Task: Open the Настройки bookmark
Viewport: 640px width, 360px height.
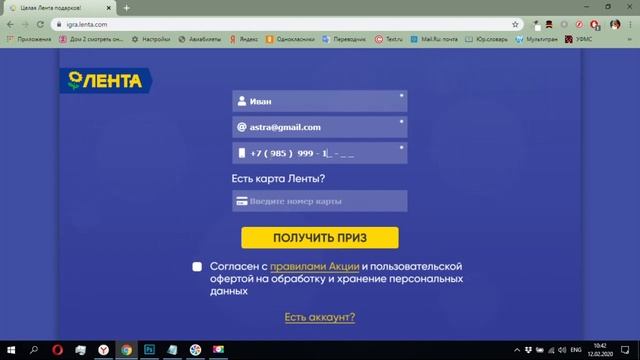Action: click(151, 39)
